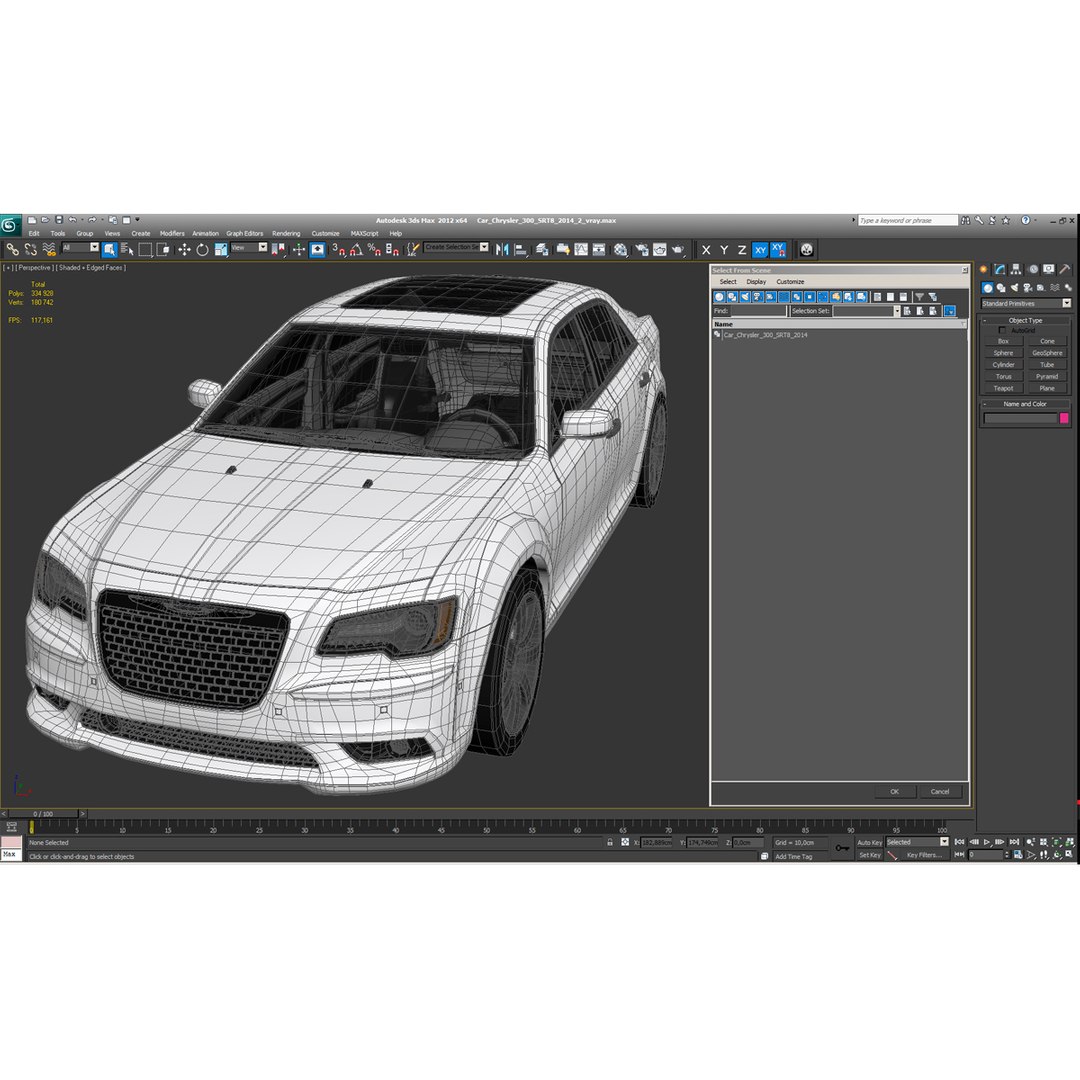Open the Modifiers menu
1080x1080 pixels.
(x=172, y=233)
